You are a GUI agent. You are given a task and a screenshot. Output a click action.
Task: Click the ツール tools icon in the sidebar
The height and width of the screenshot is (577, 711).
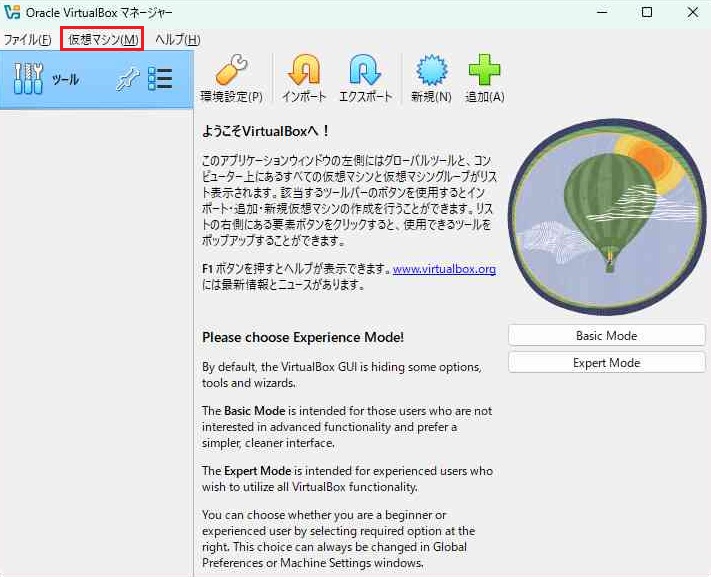(28, 79)
